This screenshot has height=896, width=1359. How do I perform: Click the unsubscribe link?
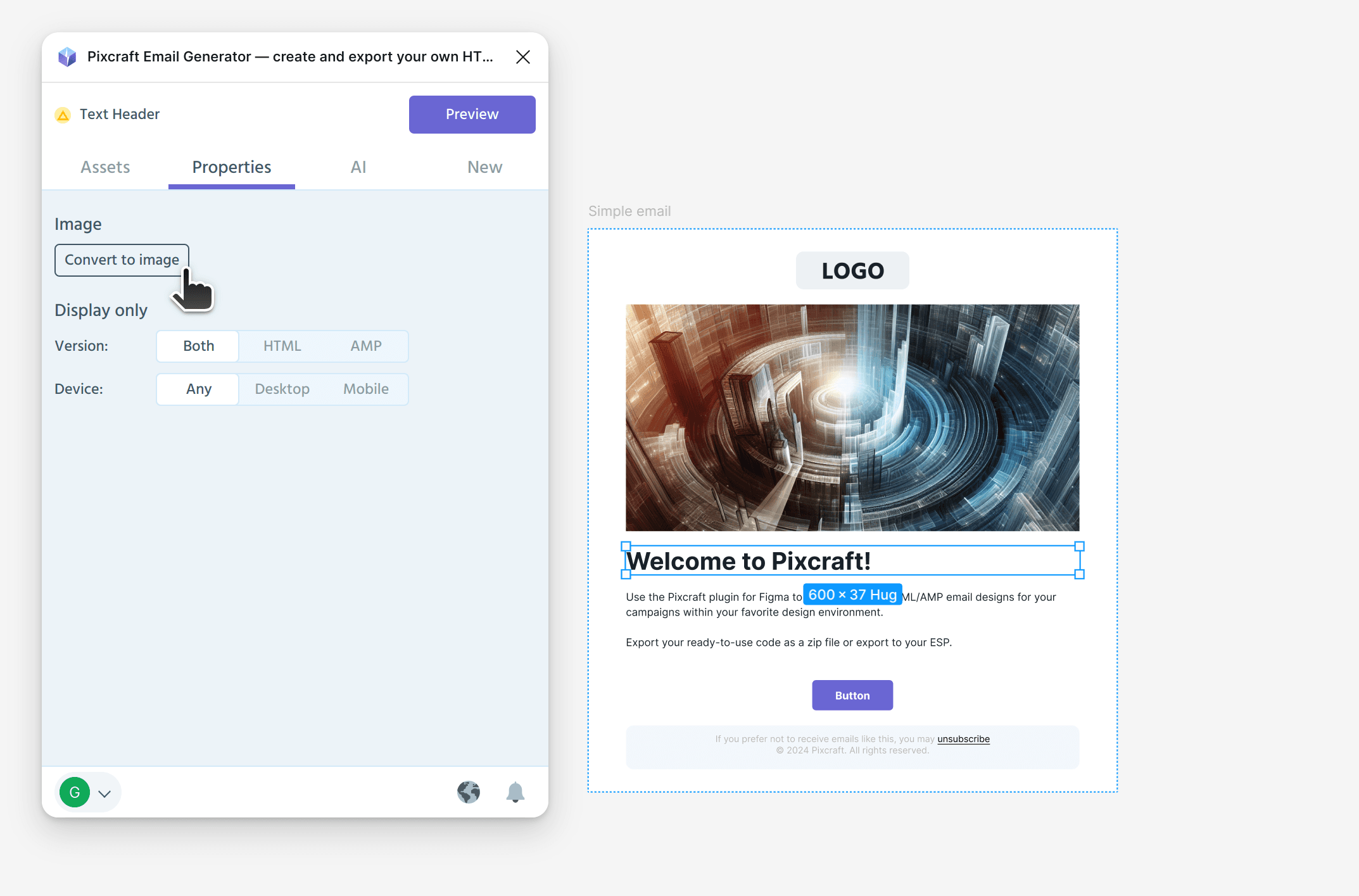(963, 739)
